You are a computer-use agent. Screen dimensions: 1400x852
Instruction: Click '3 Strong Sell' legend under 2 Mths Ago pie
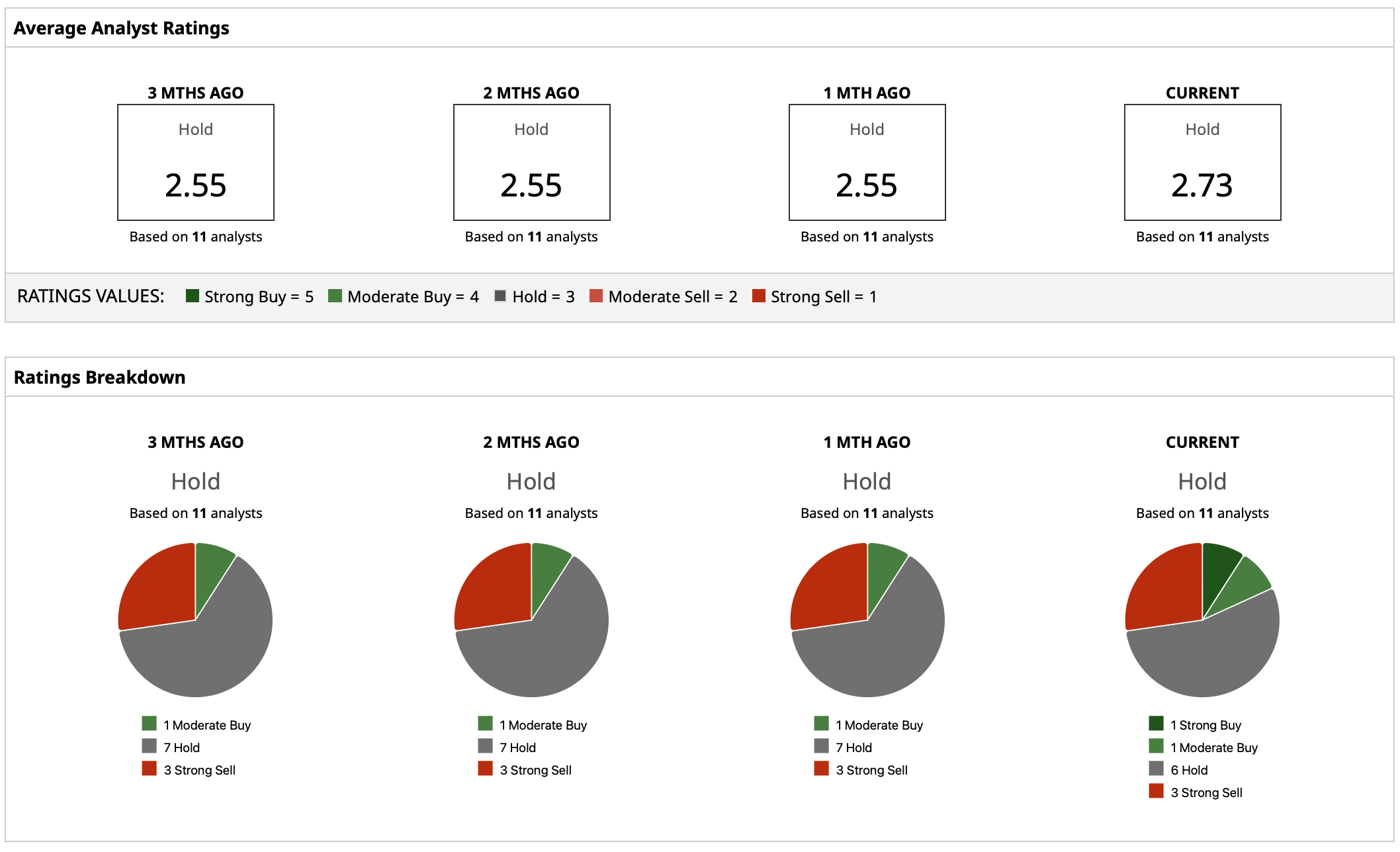coord(535,770)
